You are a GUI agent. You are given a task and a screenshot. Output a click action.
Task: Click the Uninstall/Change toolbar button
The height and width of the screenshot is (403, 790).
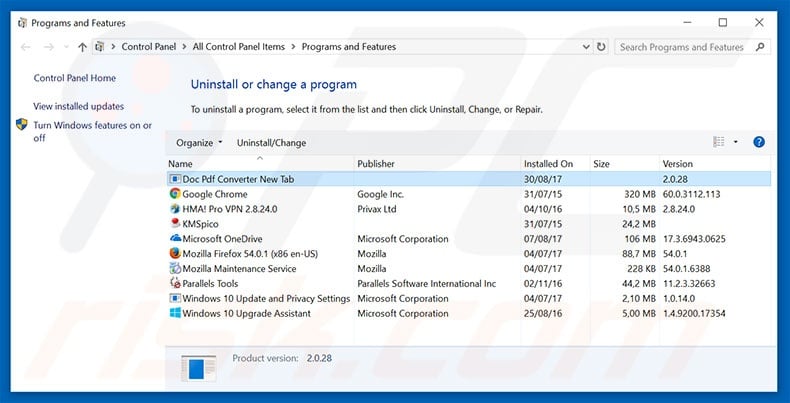(x=272, y=143)
